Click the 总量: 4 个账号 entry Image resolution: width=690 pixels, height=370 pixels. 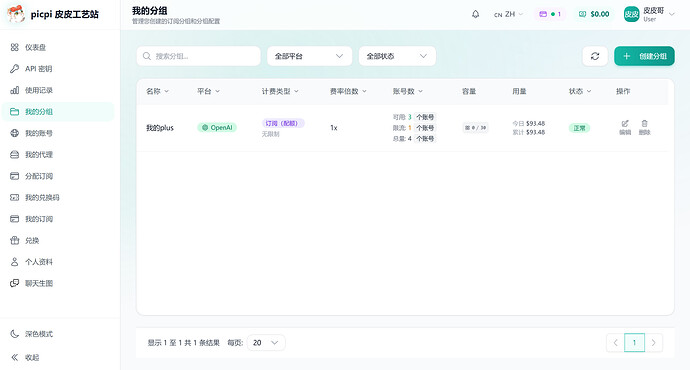pyautogui.click(x=414, y=139)
